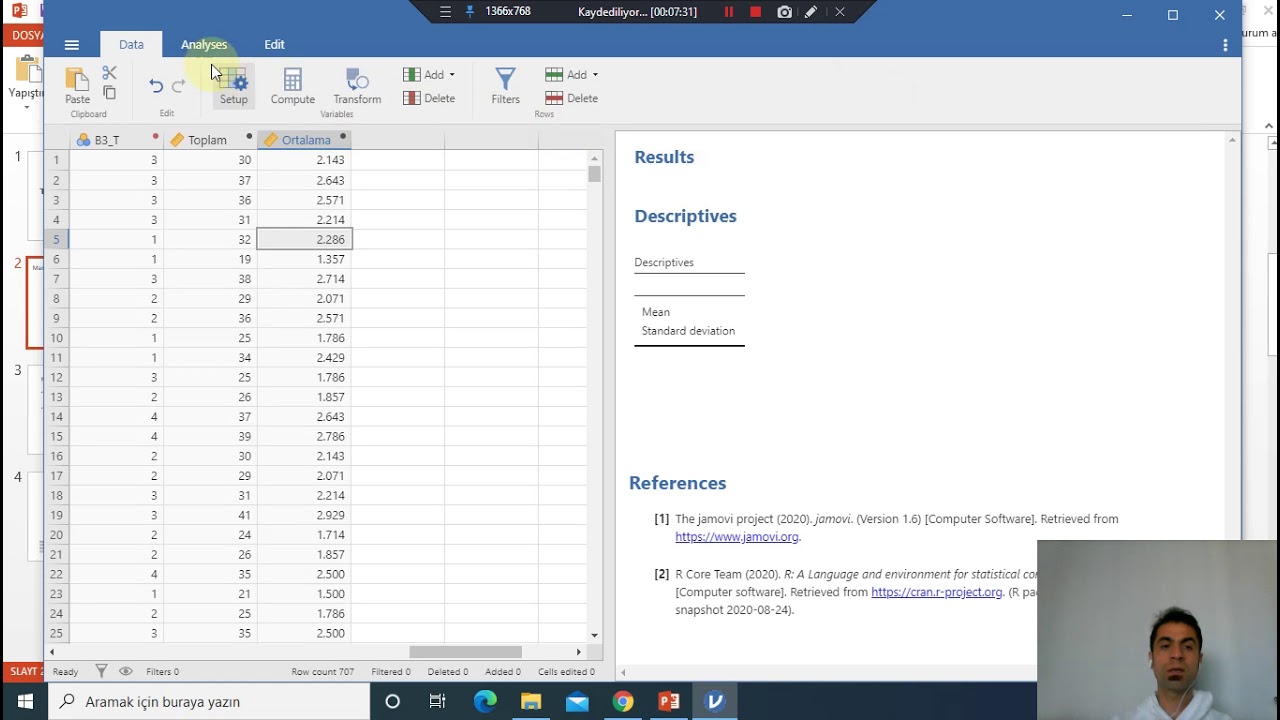Open Google Chrome from taskbar
Image resolution: width=1280 pixels, height=720 pixels.
pyautogui.click(x=623, y=701)
